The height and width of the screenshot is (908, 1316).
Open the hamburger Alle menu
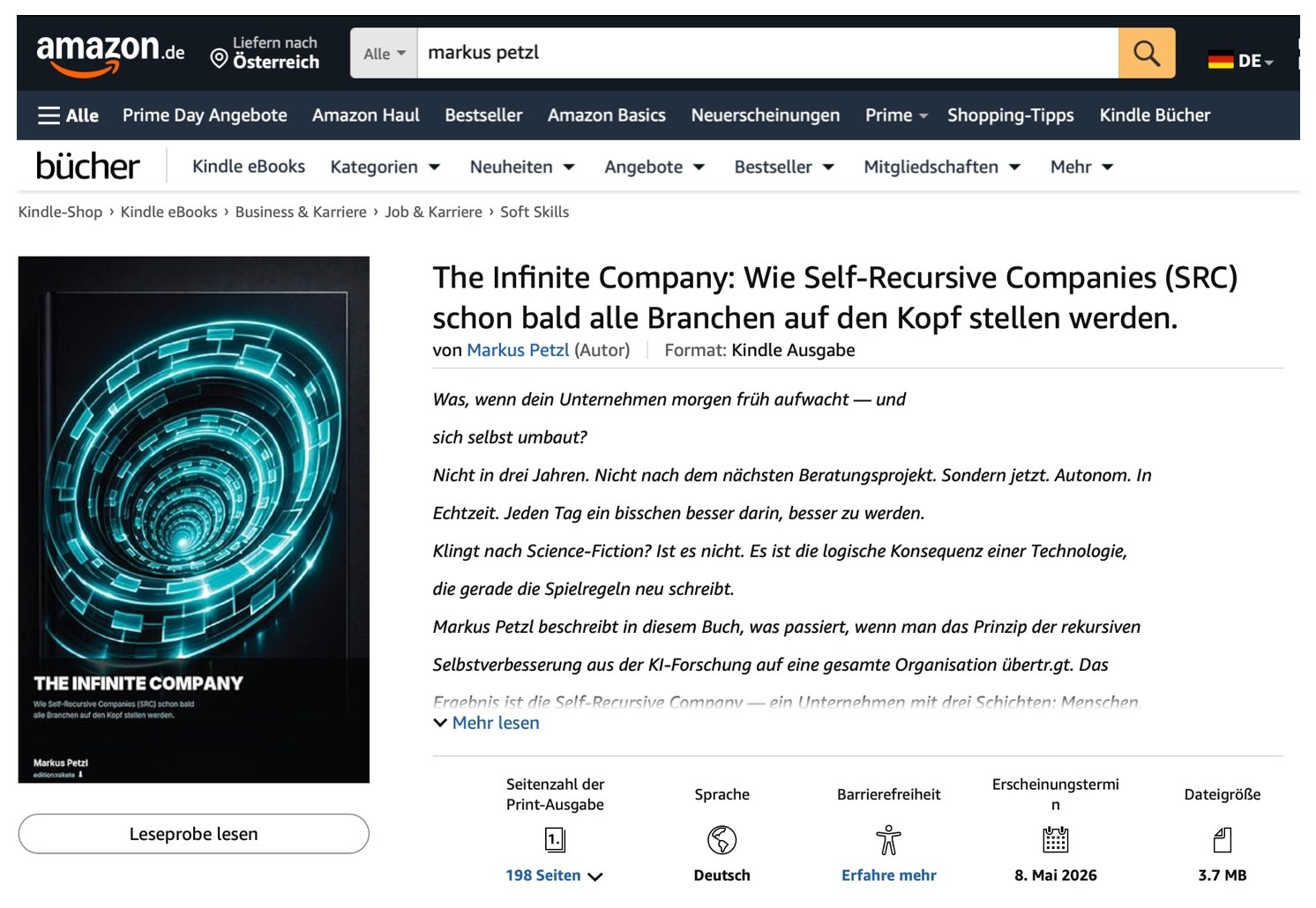tap(68, 115)
